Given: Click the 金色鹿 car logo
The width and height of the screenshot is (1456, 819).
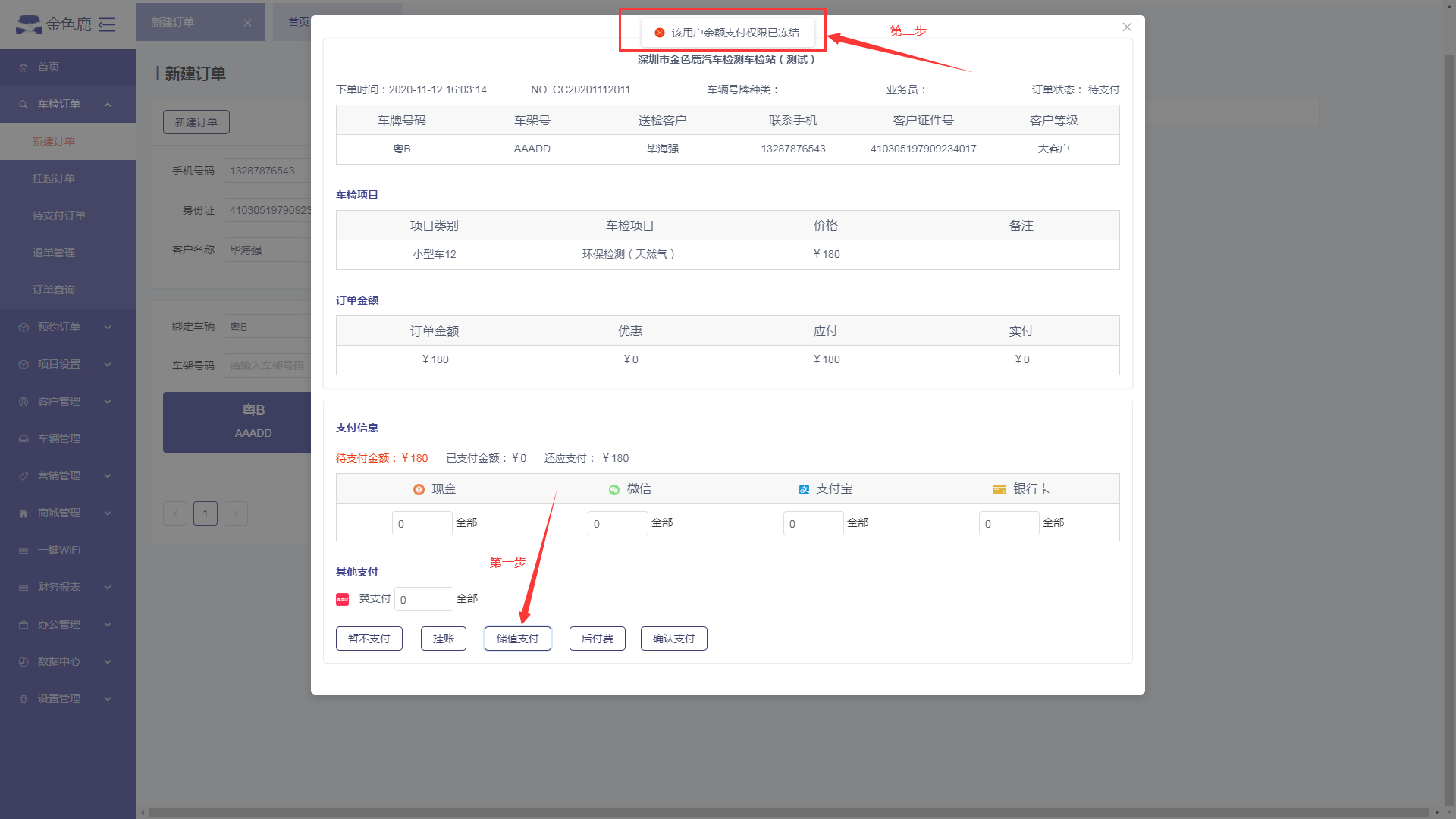Looking at the screenshot, I should click(x=30, y=24).
